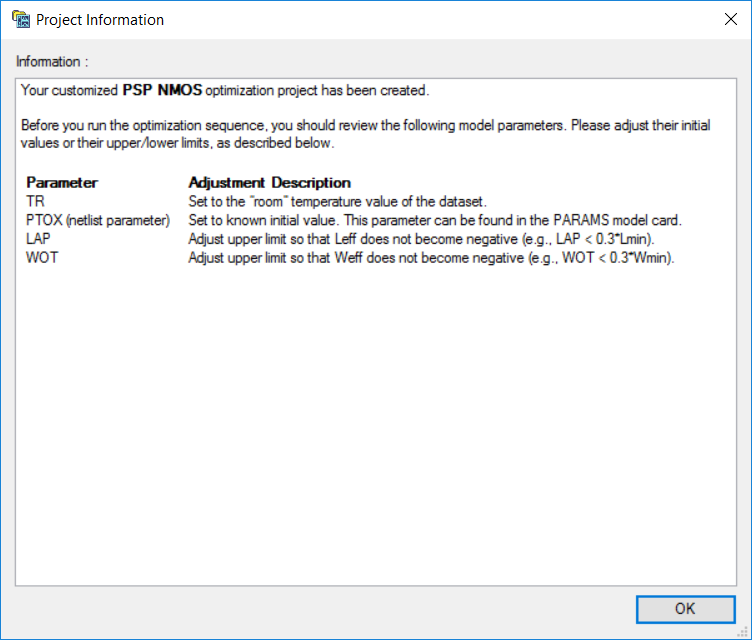The height and width of the screenshot is (640, 752).
Task: Click the WOT Weff upper limit description
Action: coord(431,258)
